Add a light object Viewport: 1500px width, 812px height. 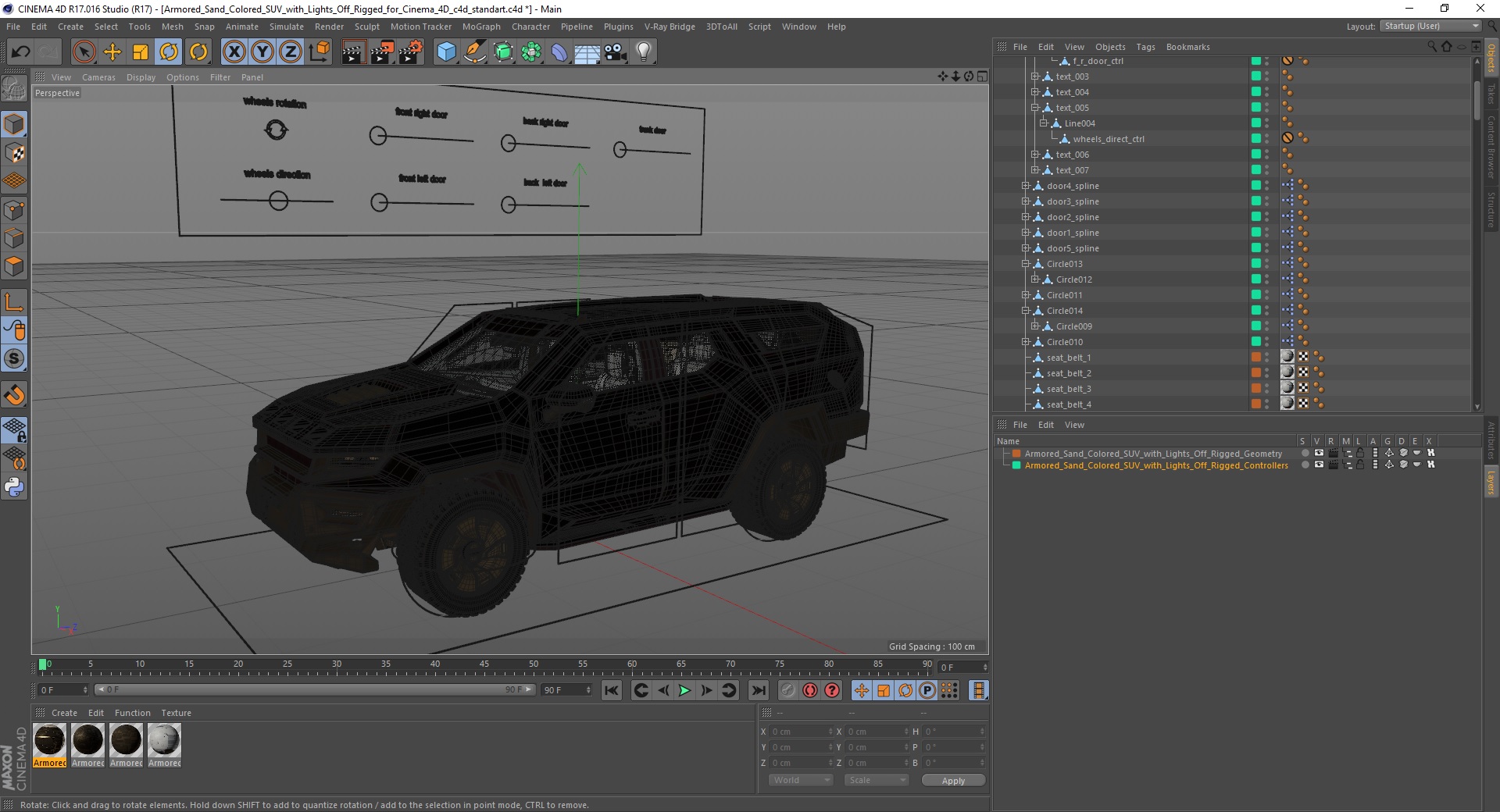[643, 52]
